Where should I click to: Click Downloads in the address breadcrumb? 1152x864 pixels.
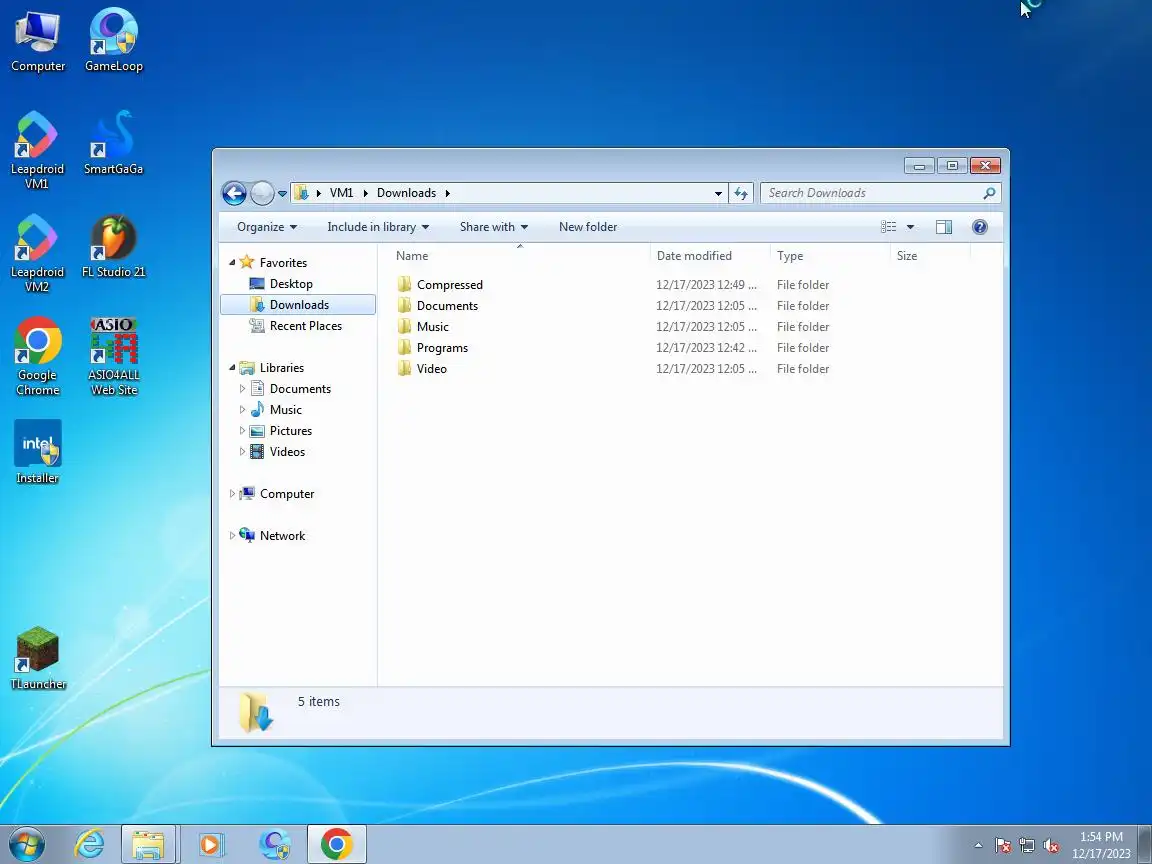406,193
